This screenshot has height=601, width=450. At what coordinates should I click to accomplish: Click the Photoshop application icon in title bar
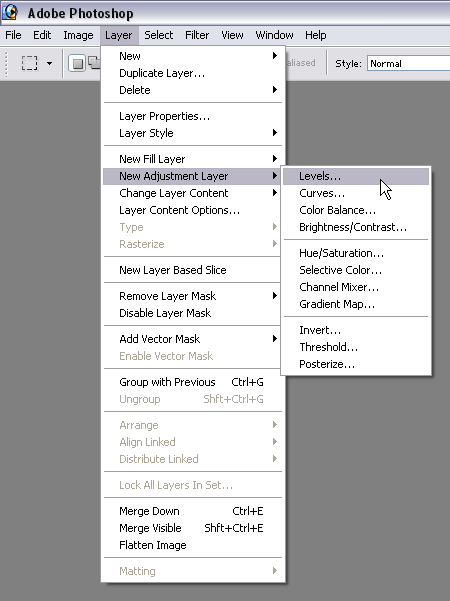[x=10, y=12]
